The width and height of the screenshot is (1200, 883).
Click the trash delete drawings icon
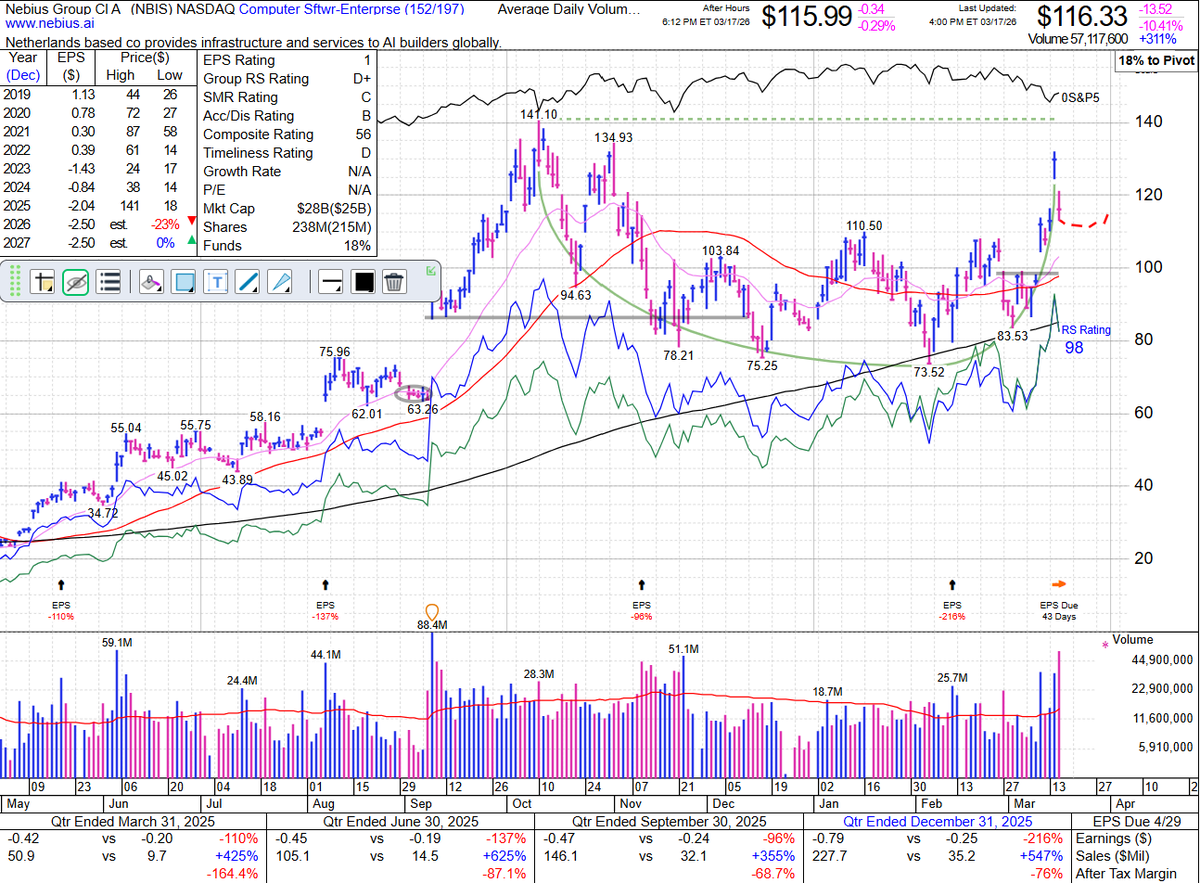coord(395,282)
